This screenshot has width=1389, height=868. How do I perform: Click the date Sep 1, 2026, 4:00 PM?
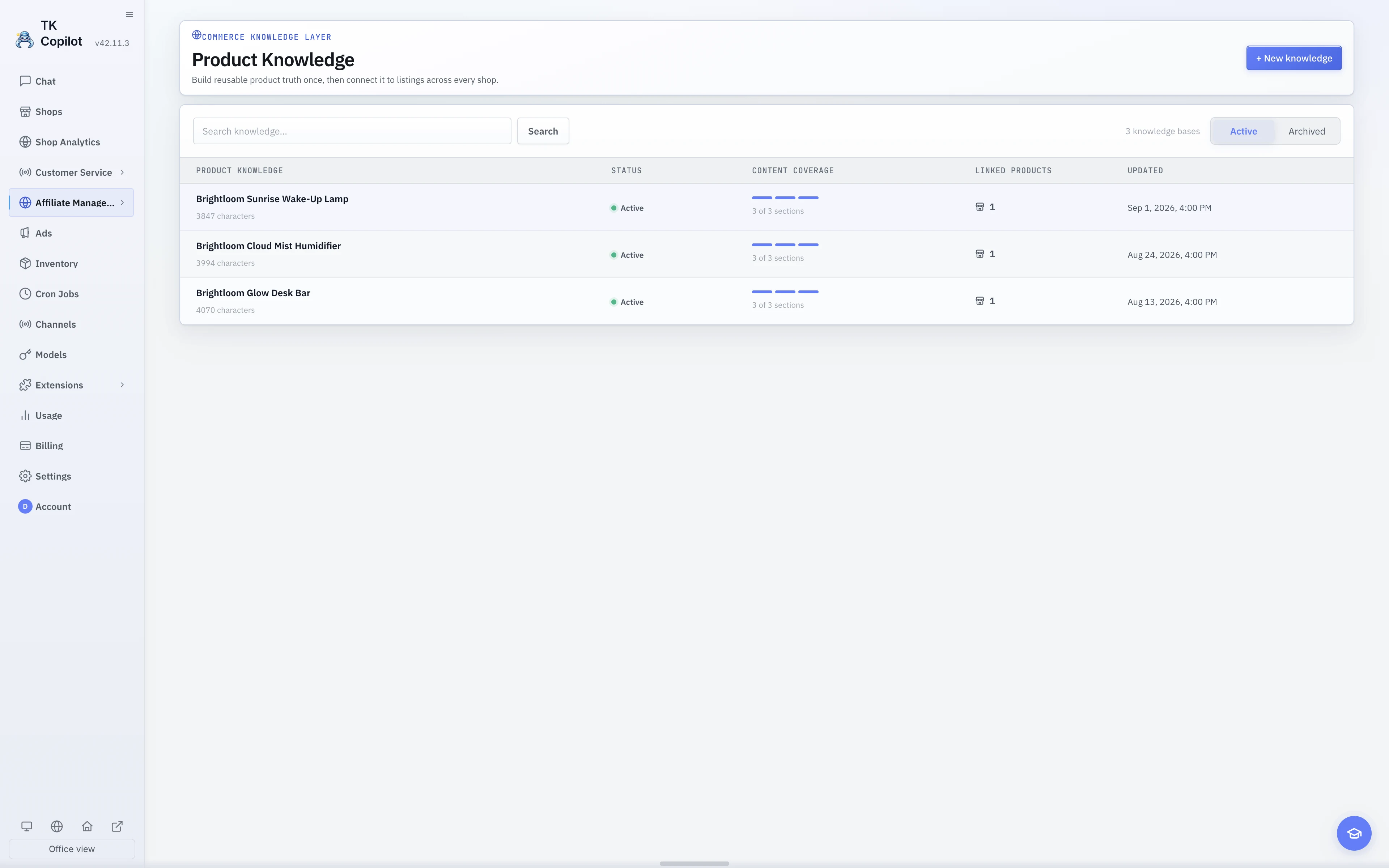coord(1169,208)
